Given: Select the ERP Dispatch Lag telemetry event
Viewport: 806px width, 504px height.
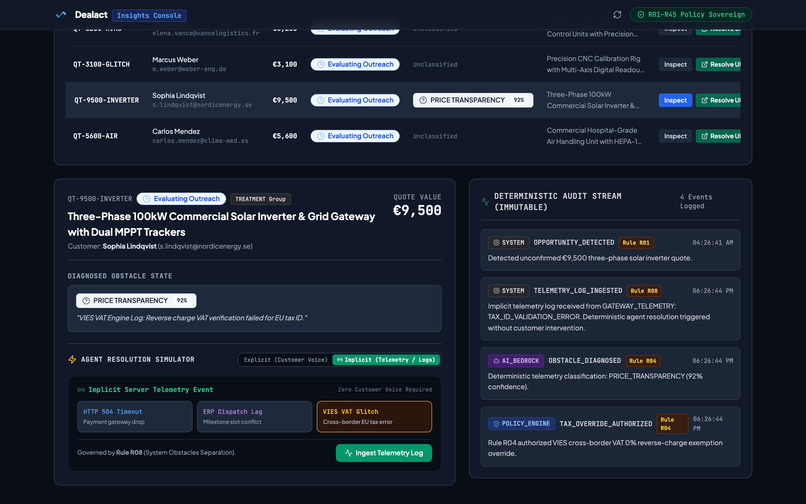Looking at the screenshot, I should tap(254, 417).
